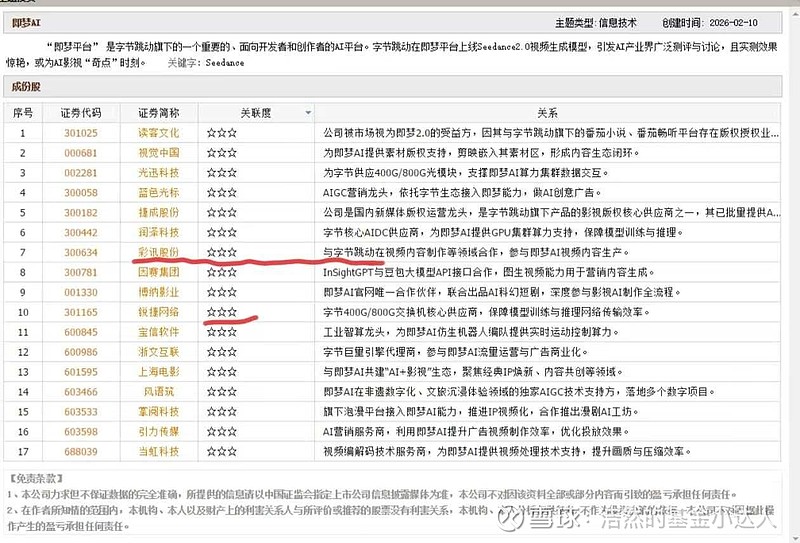Click the three-star rating for 当虹科技
The height and width of the screenshot is (543, 800).
pos(222,452)
